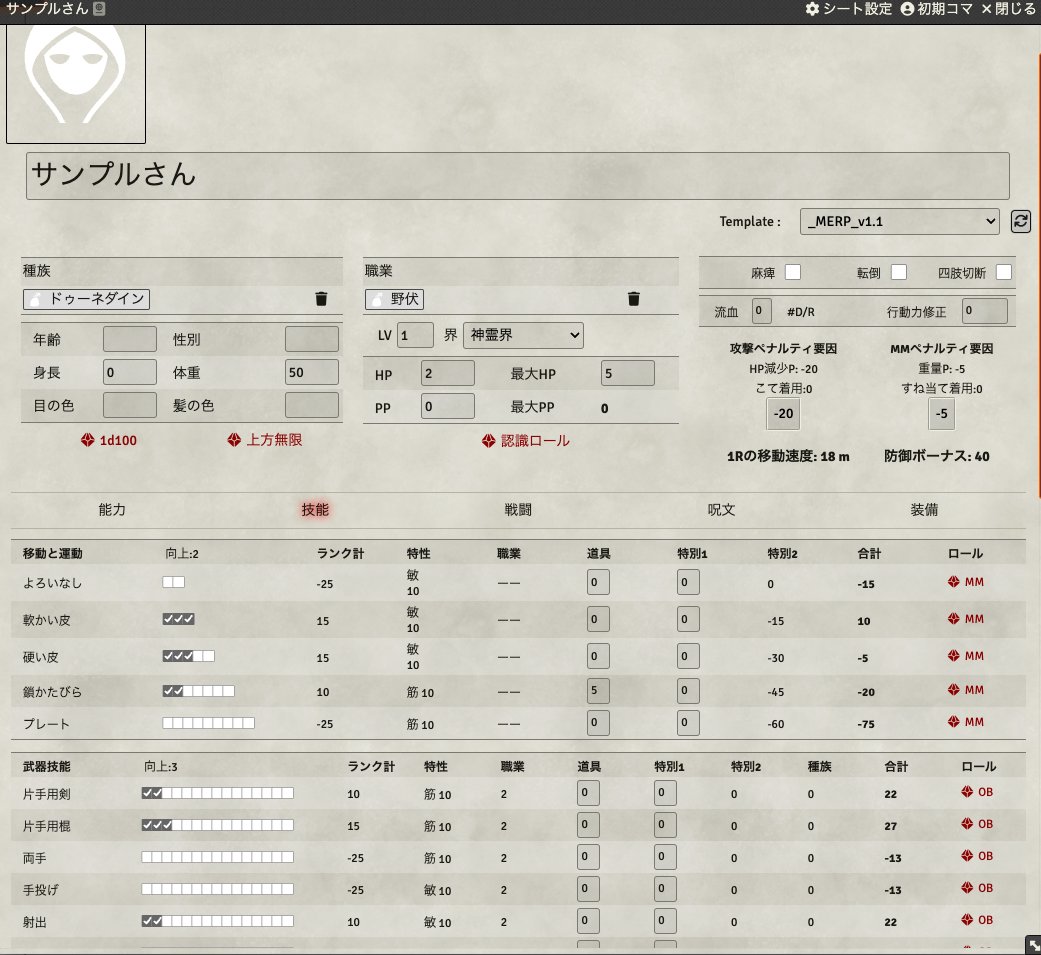
Task: Click the 行動力修正 input field
Action: click(x=985, y=310)
